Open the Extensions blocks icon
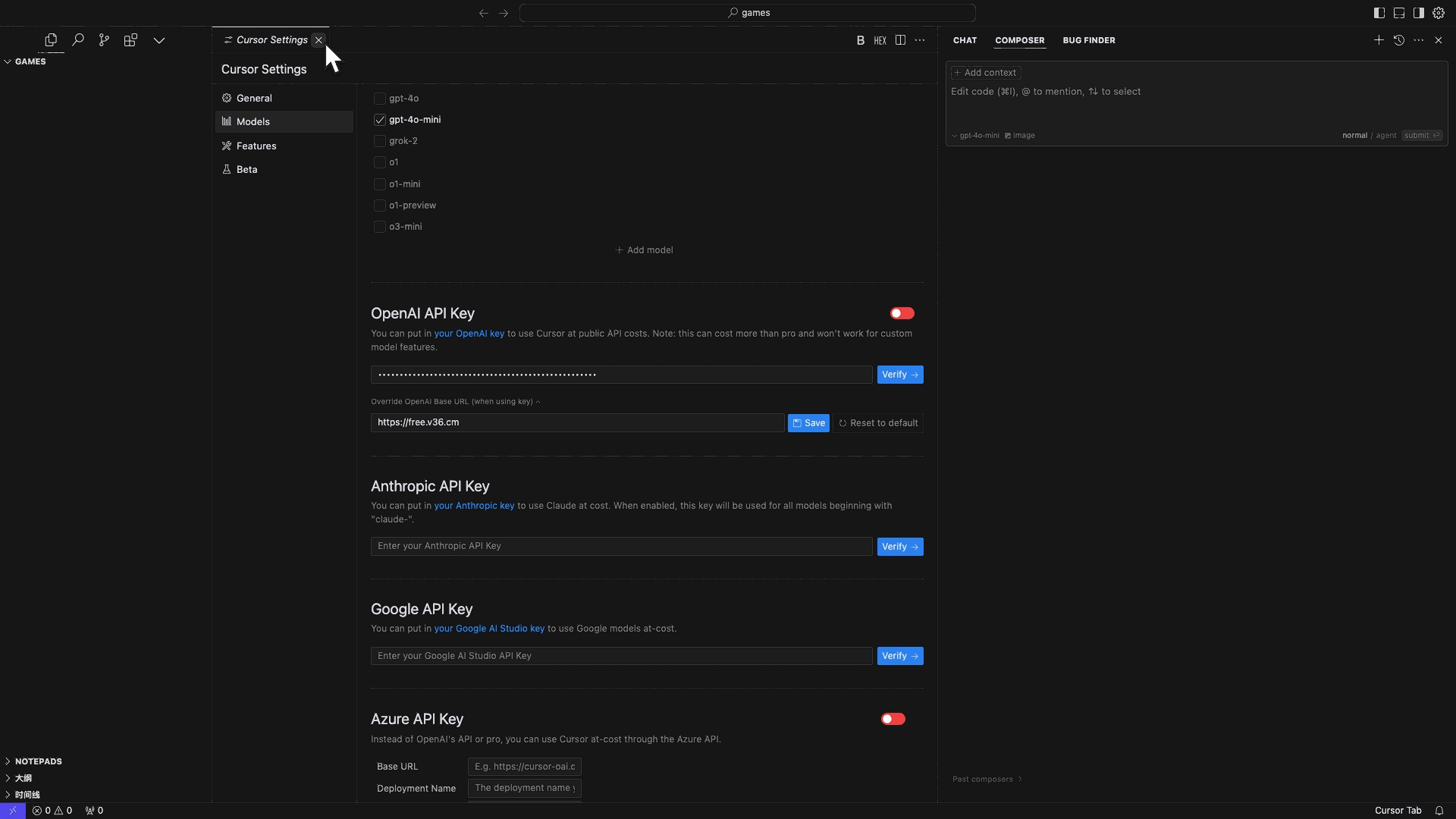The height and width of the screenshot is (819, 1456). click(130, 40)
